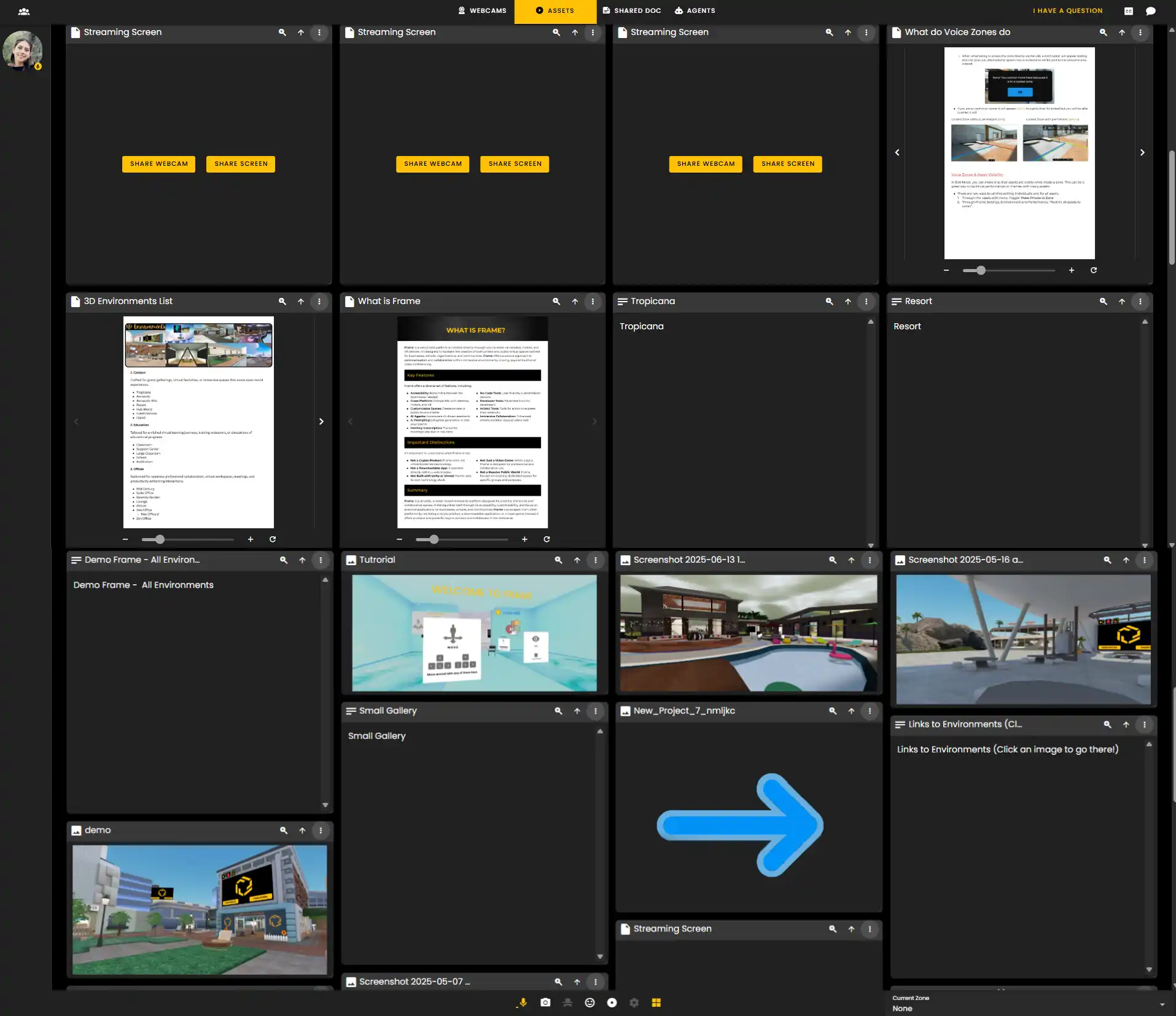Go to next page in 3D Environments List
The width and height of the screenshot is (1176, 1016).
coord(321,421)
